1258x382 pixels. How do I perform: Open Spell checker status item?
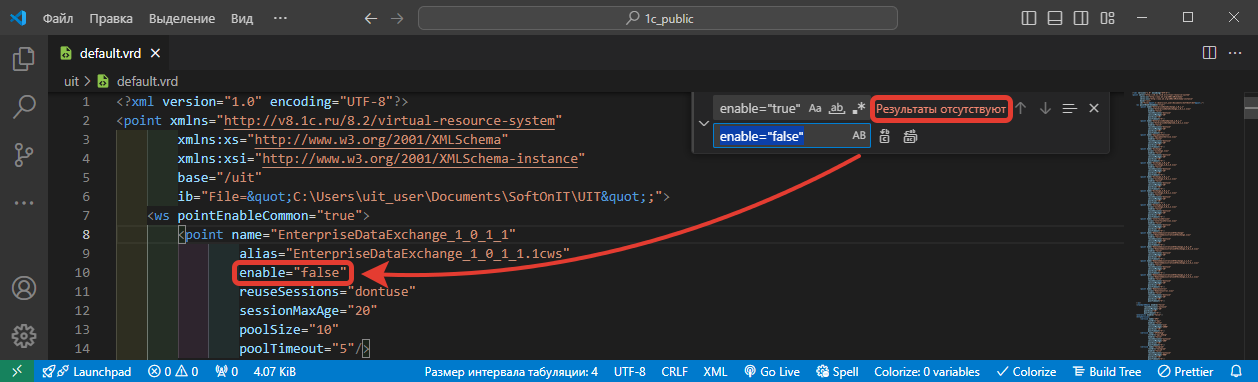point(838,371)
